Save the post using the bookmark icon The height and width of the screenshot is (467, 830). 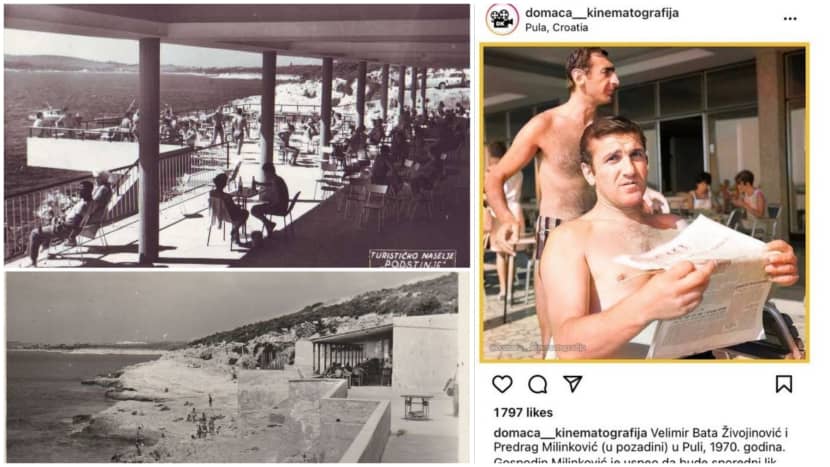pos(784,384)
